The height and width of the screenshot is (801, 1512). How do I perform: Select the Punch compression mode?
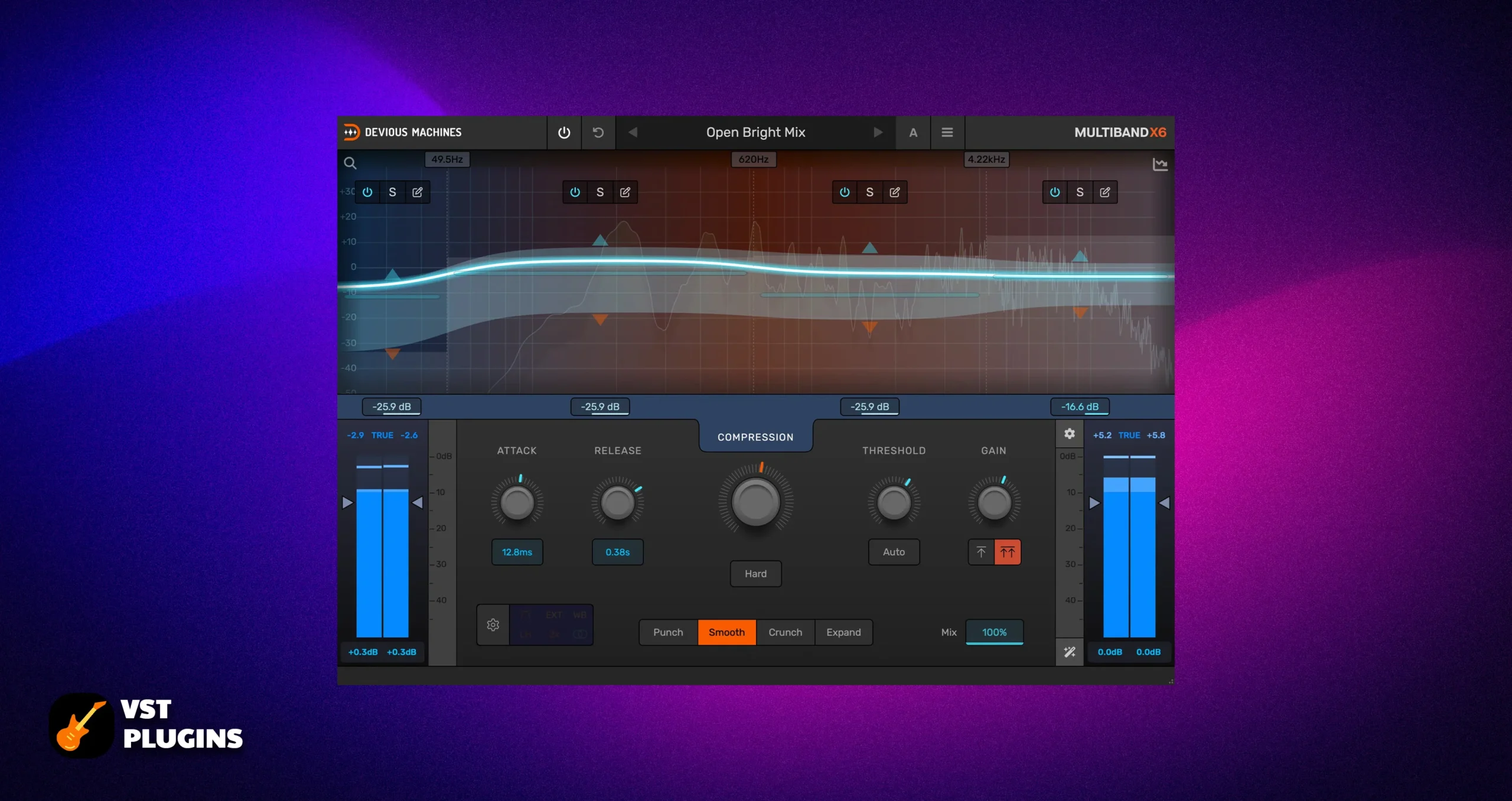pos(668,633)
